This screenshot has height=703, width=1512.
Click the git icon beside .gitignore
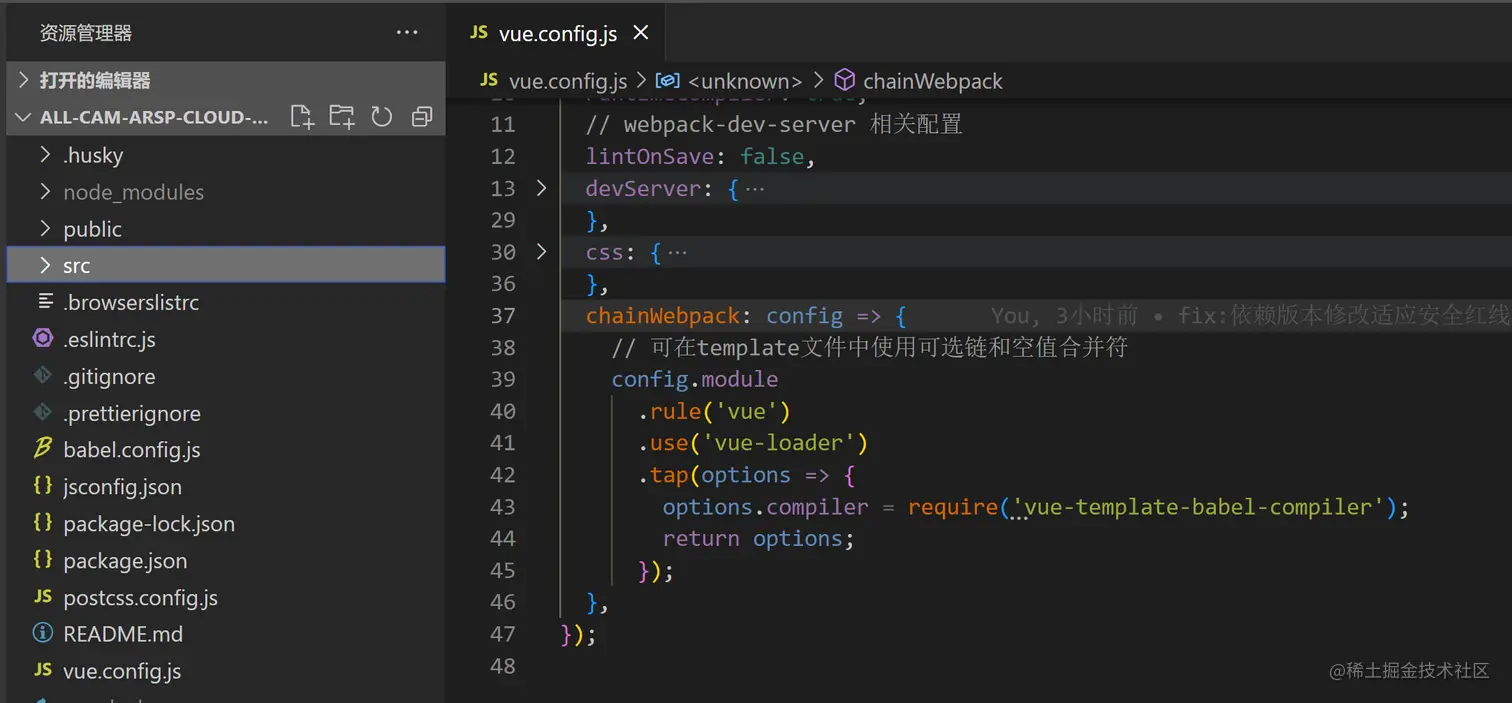click(x=43, y=376)
